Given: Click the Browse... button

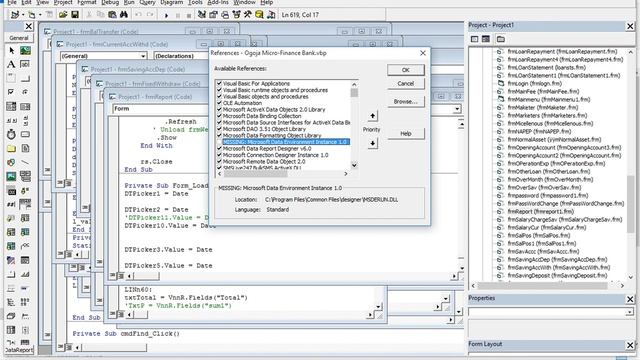Looking at the screenshot, I should pyautogui.click(x=406, y=102).
